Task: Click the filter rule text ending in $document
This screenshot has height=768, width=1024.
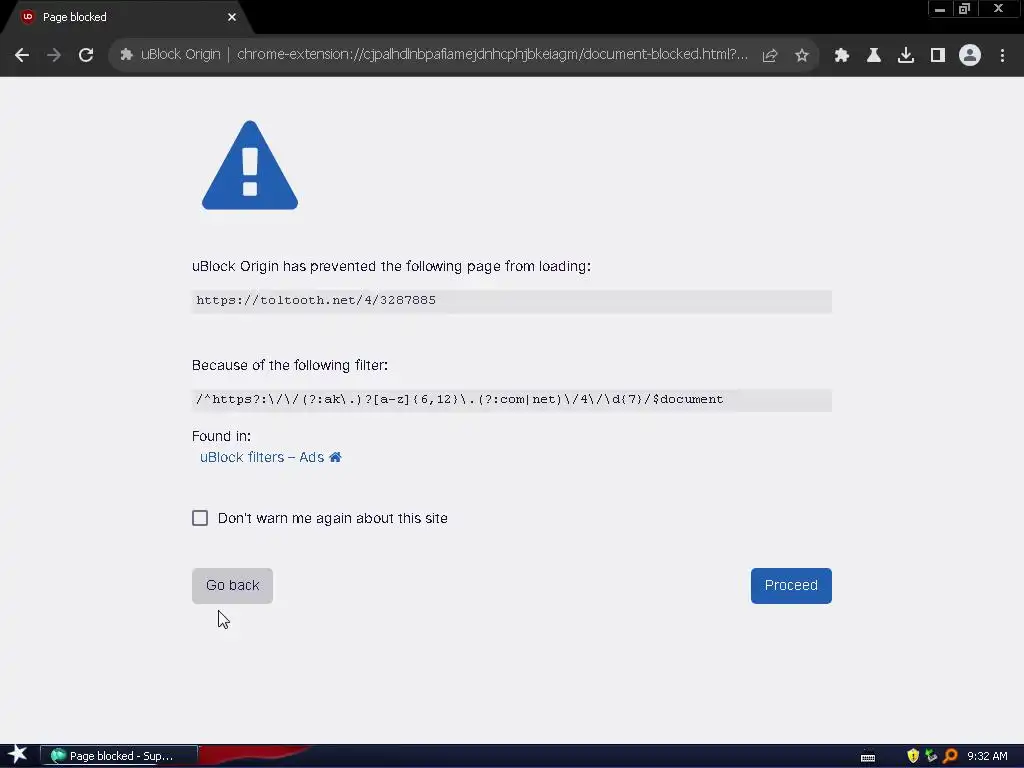Action: 460,400
